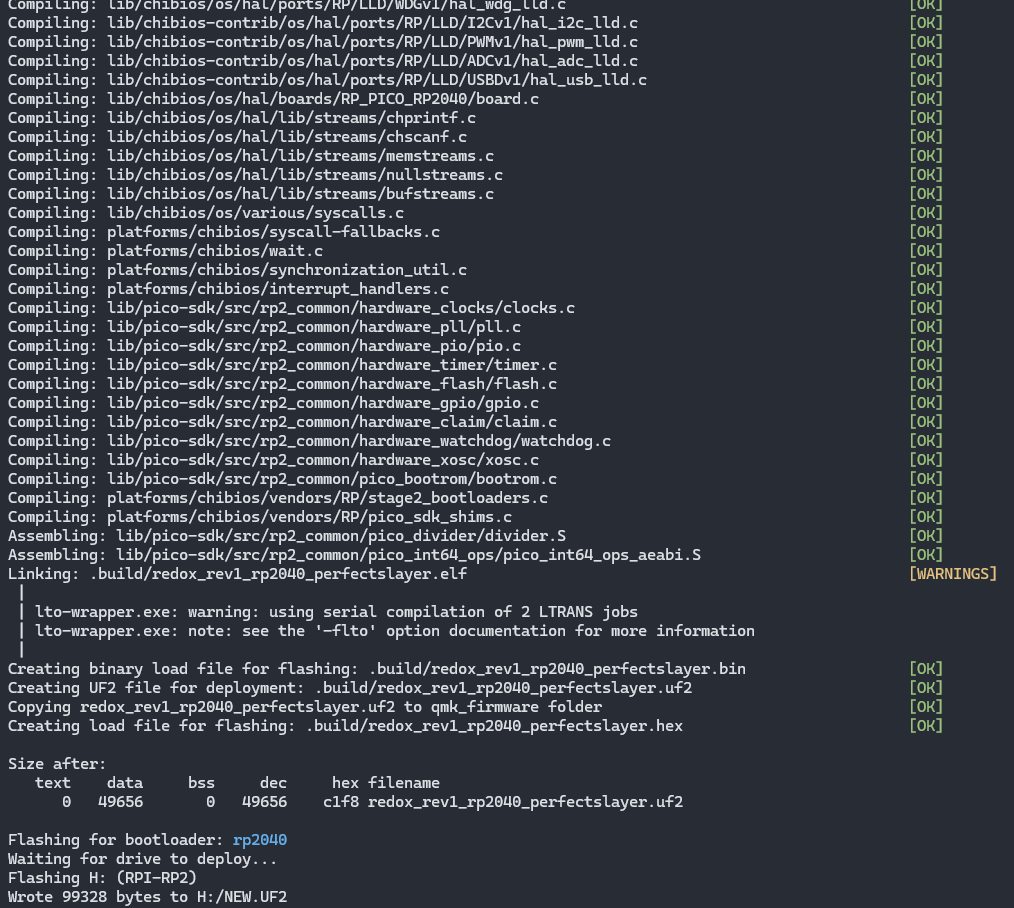Viewport: 1014px width, 908px height.
Task: Click the [OK] tag beside bootrom.c
Action: [x=924, y=478]
